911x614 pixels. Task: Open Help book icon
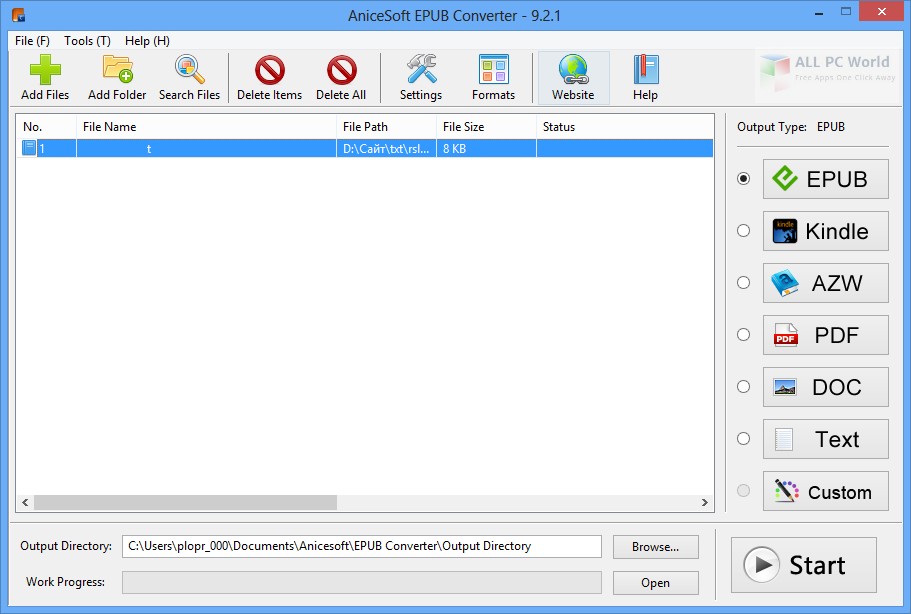click(x=645, y=77)
